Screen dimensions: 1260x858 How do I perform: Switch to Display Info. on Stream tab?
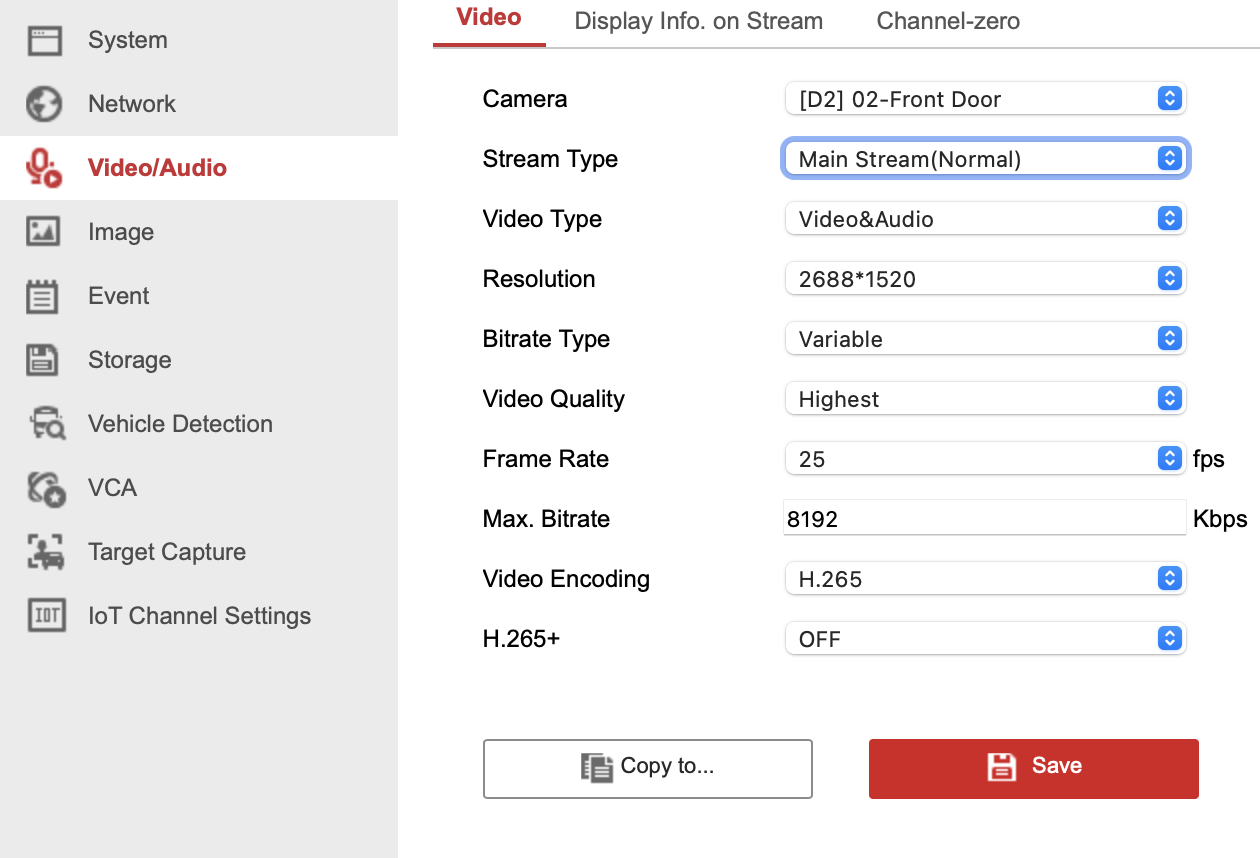click(x=698, y=21)
